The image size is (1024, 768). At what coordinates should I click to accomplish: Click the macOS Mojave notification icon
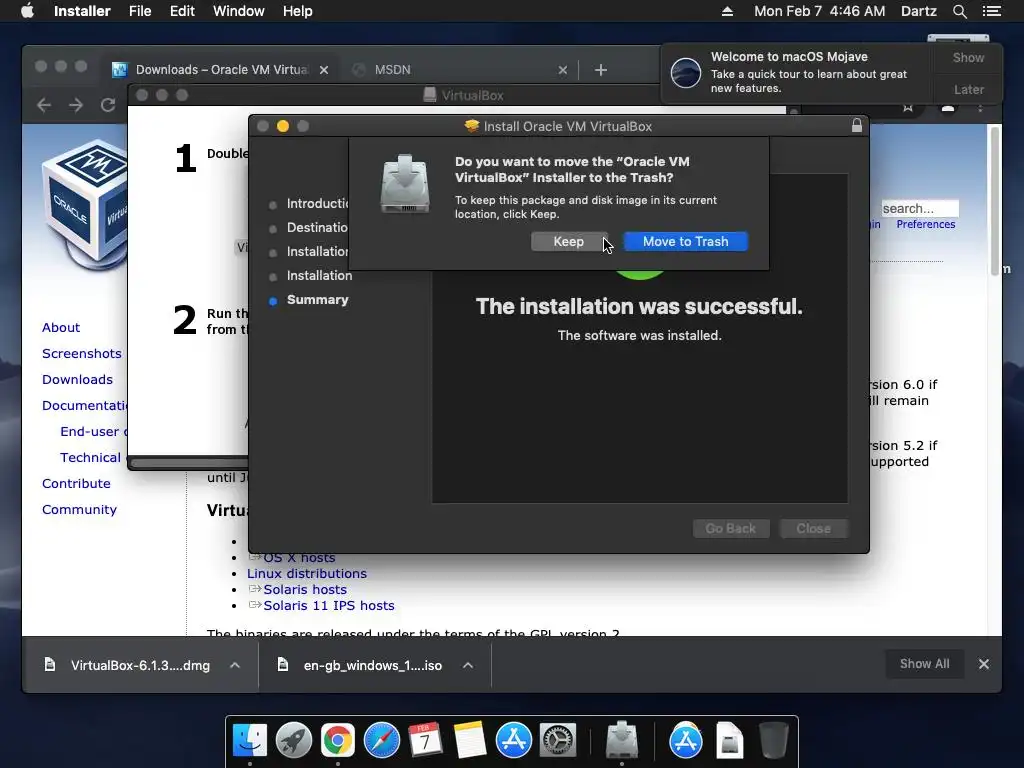(x=686, y=72)
